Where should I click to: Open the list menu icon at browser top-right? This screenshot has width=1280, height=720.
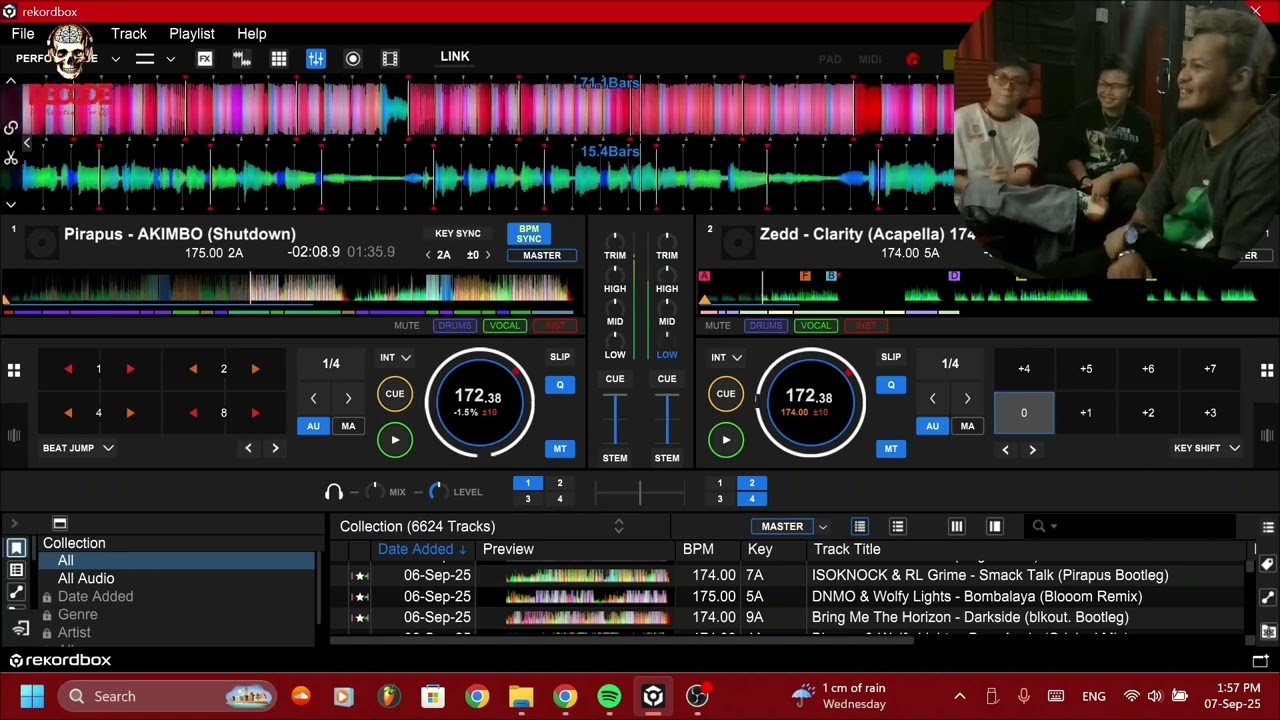coord(1268,527)
